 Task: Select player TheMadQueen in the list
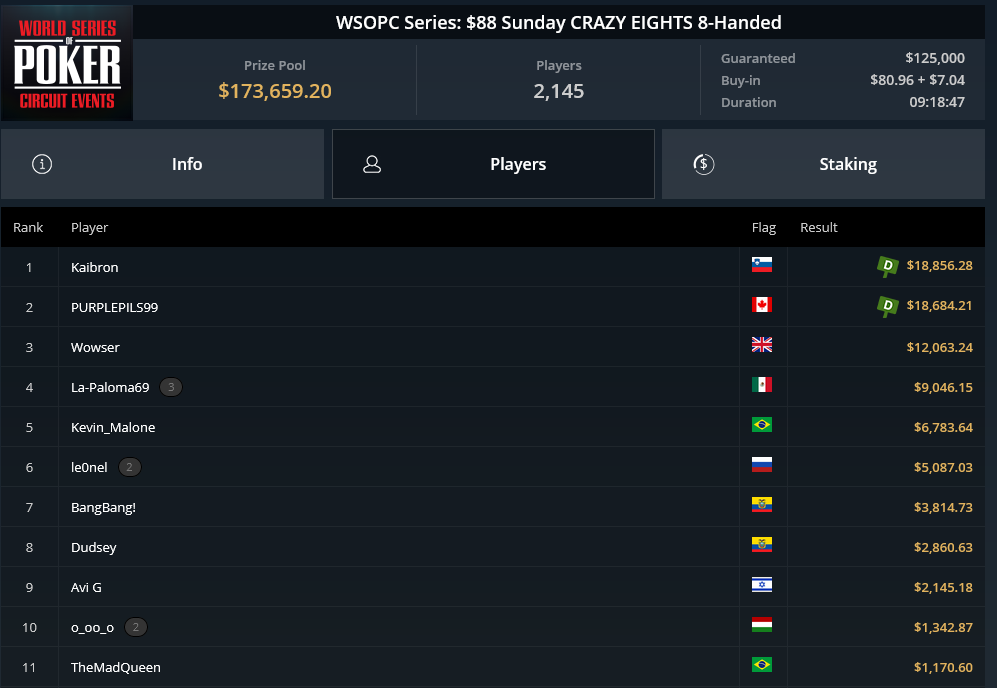point(116,667)
